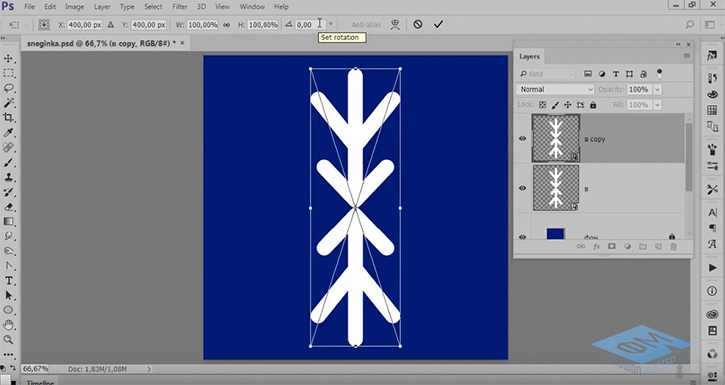Screen dimensions: 725x385
Task: Select the Blur tool
Action: (x=8, y=236)
